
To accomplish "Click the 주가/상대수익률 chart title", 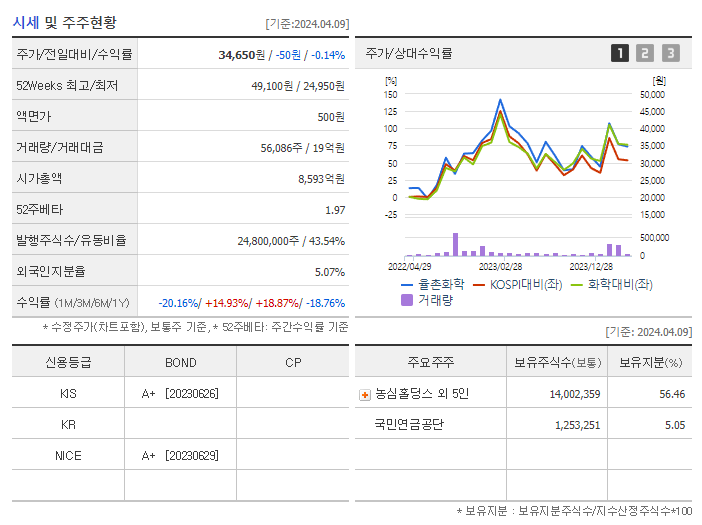I will click(x=409, y=53).
